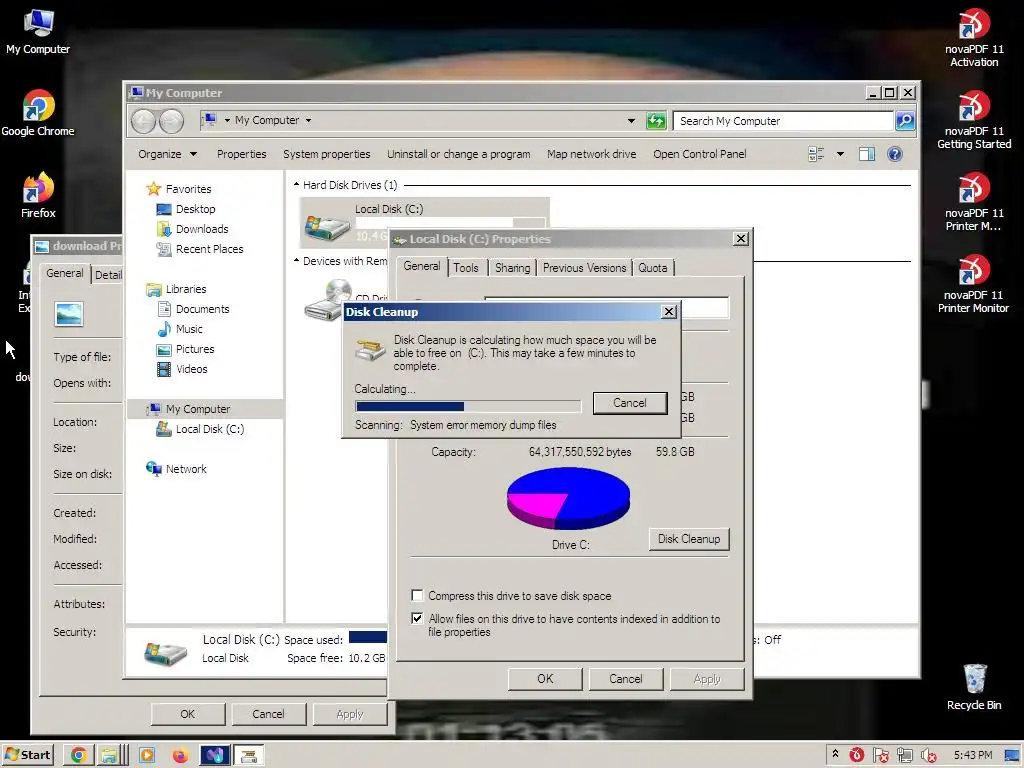Open novaPDF 11 Printer M... shortcut
This screenshot has width=1024, height=768.
pyautogui.click(x=974, y=202)
